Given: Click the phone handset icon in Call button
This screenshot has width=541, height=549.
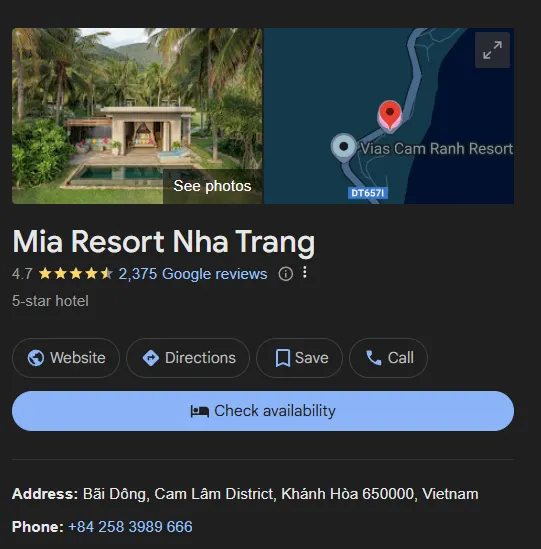Looking at the screenshot, I should coord(374,358).
